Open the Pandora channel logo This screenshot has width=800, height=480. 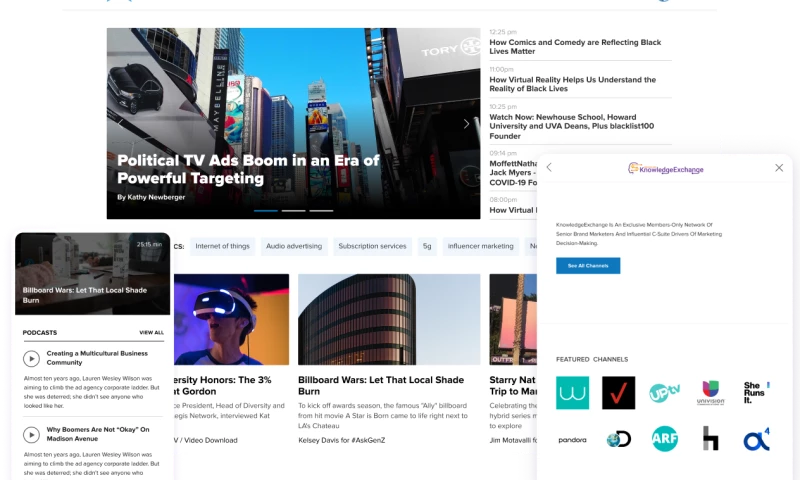click(572, 440)
